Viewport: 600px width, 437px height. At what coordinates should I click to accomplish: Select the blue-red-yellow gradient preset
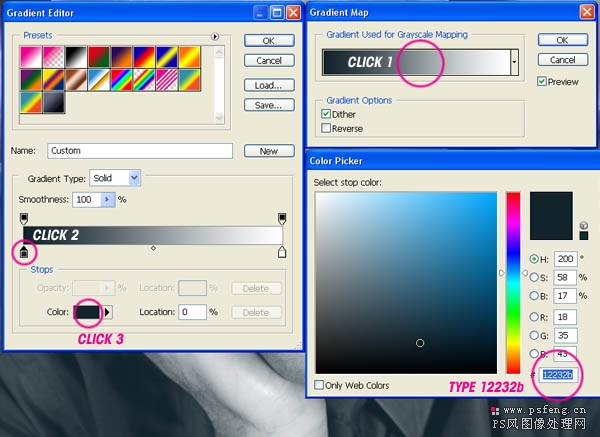[144, 57]
